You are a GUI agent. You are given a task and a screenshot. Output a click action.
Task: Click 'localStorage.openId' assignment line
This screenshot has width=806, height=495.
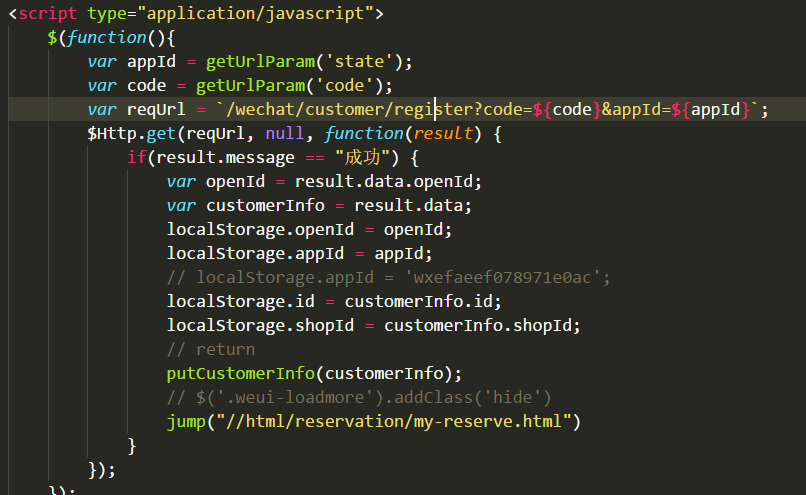(x=309, y=230)
